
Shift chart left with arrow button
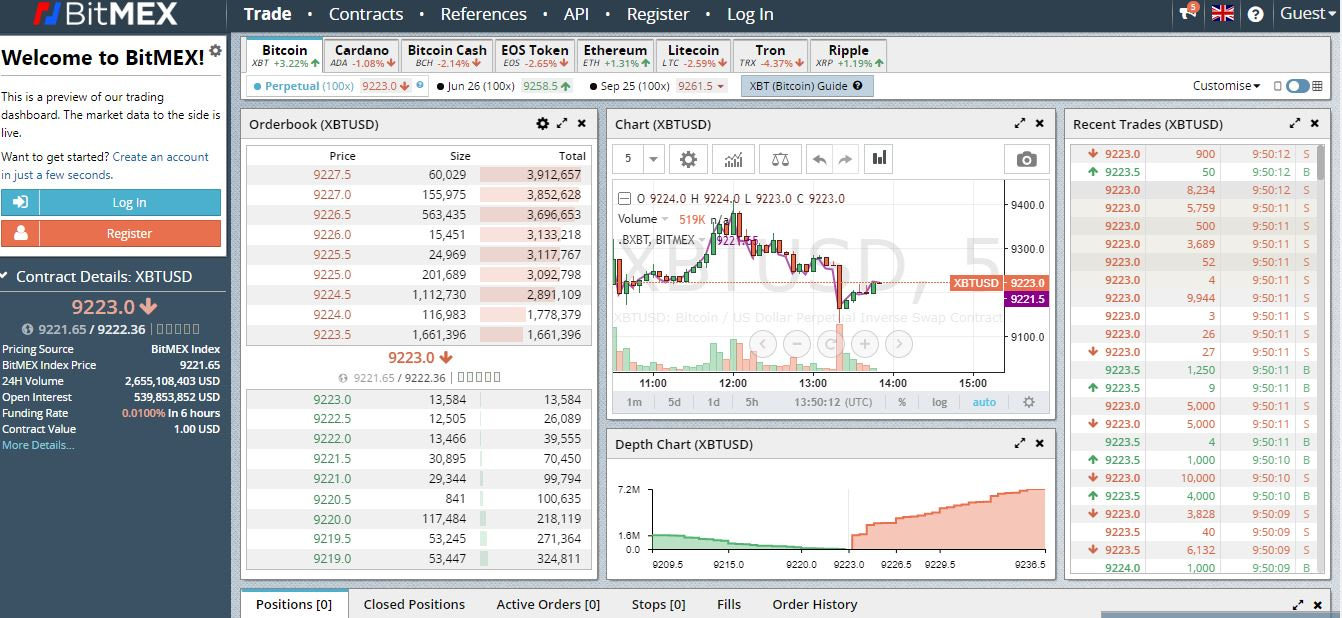tap(762, 344)
